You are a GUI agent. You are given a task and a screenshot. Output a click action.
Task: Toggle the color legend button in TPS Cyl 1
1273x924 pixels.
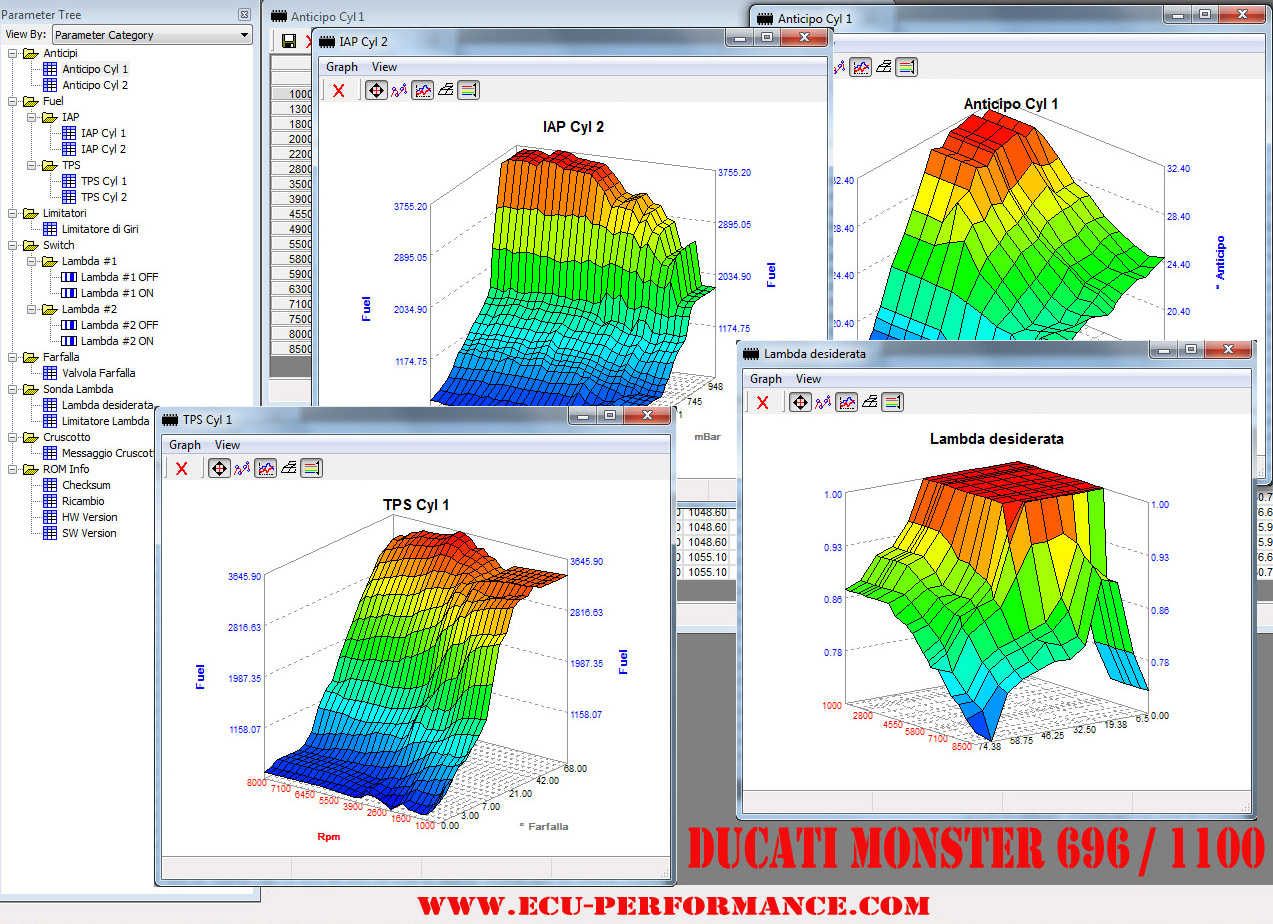(312, 468)
